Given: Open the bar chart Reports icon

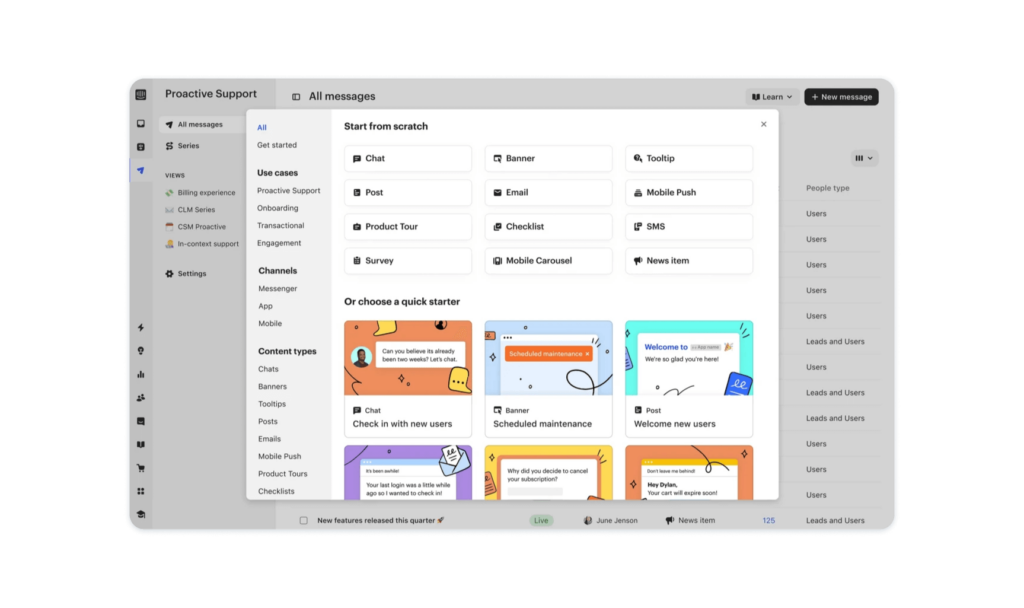Looking at the screenshot, I should (141, 374).
